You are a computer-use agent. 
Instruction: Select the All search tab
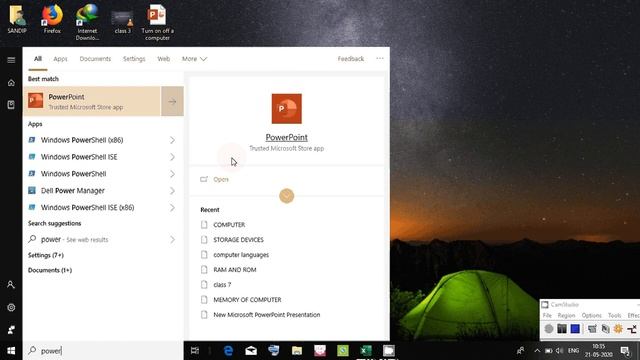[x=38, y=59]
